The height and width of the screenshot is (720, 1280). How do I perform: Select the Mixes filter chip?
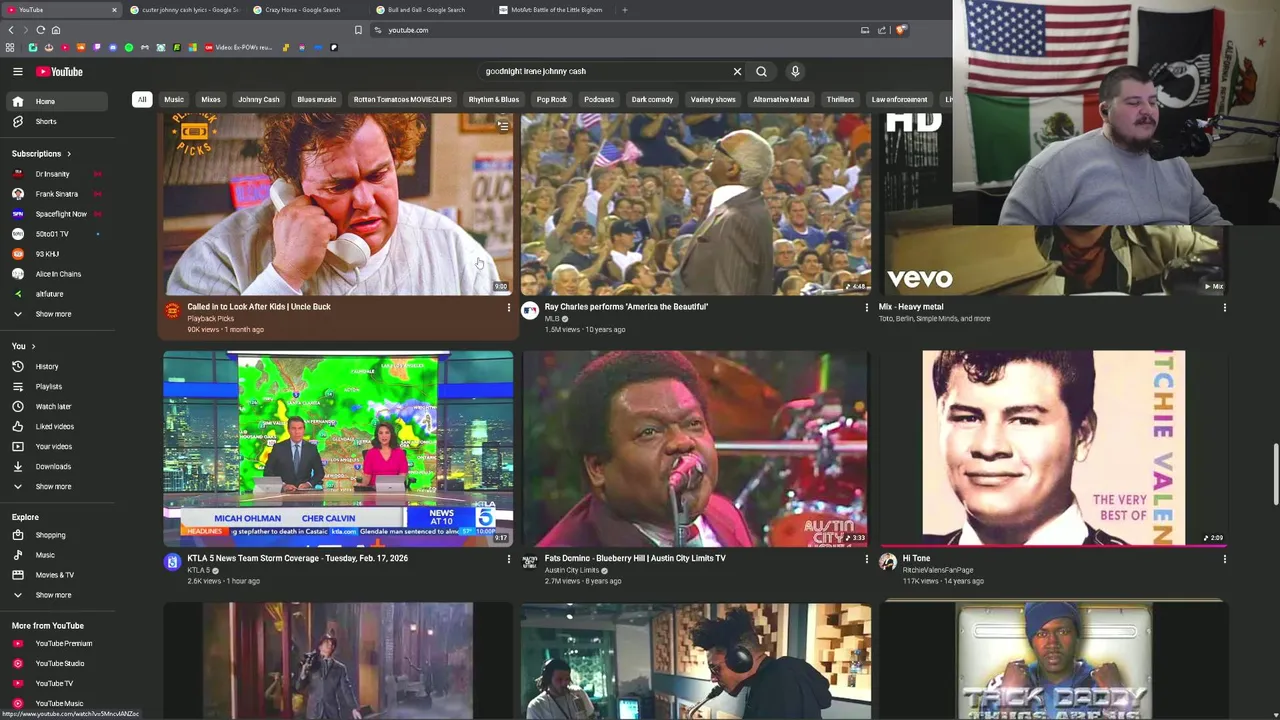(211, 99)
